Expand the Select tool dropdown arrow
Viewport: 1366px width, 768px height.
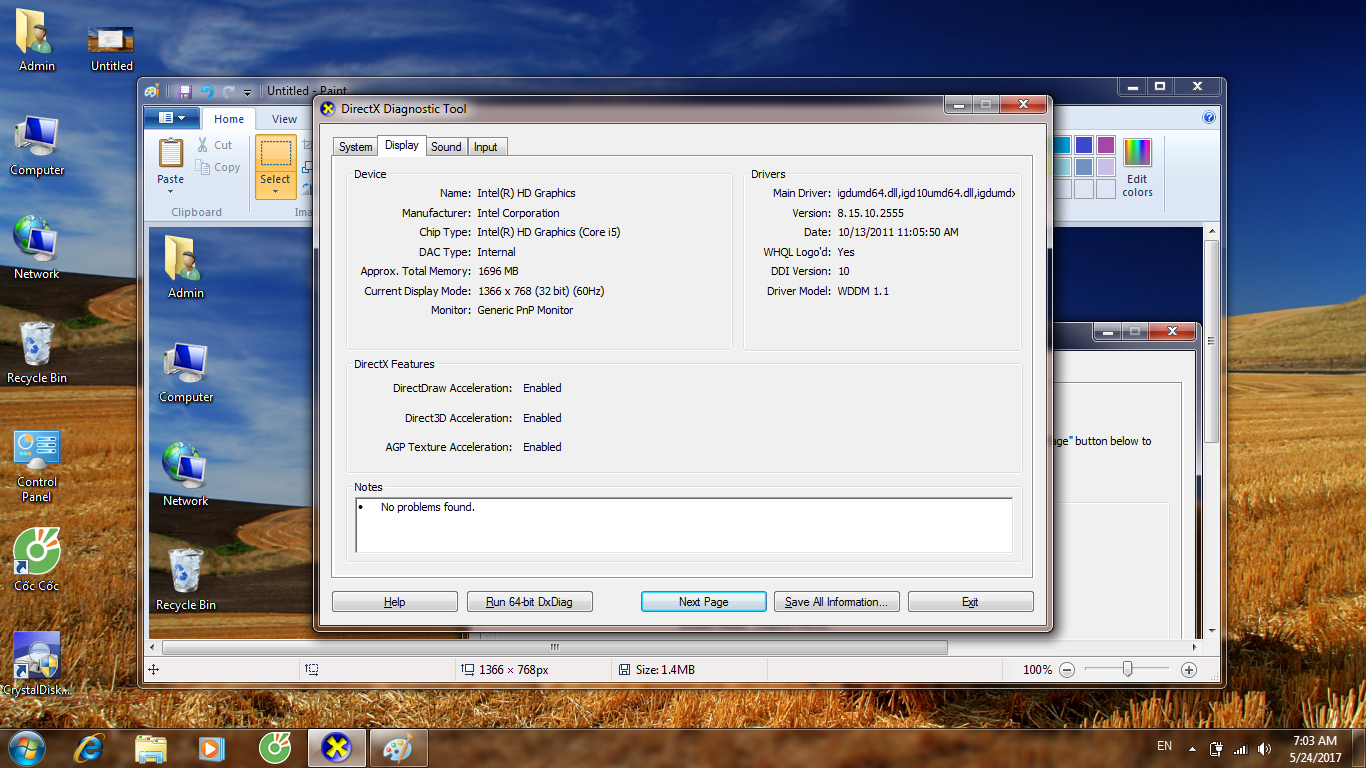pyautogui.click(x=275, y=192)
